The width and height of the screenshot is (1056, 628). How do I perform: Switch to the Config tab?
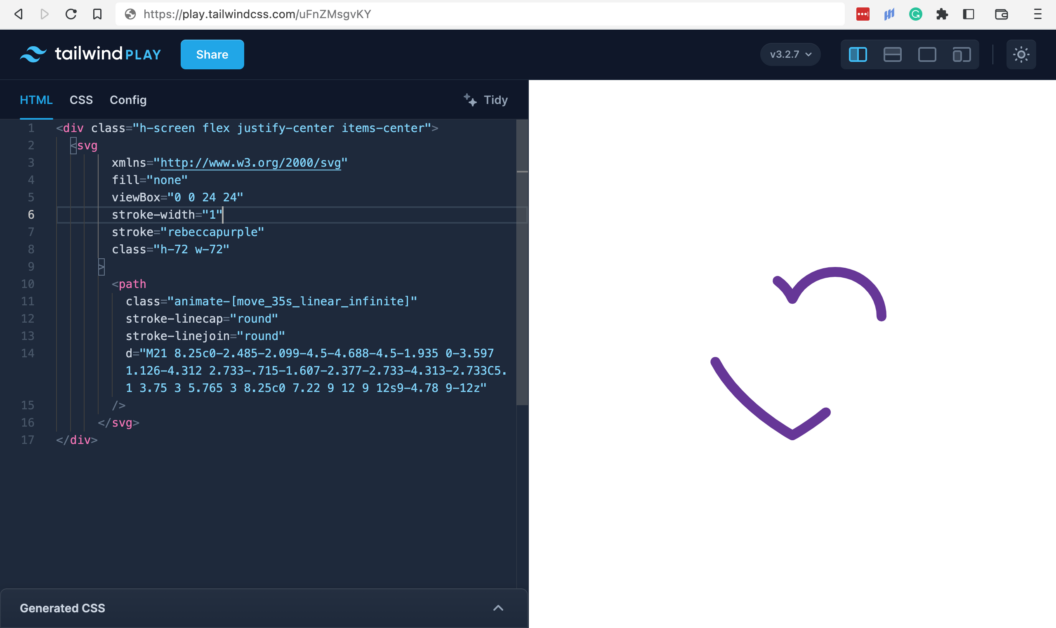coord(128,100)
